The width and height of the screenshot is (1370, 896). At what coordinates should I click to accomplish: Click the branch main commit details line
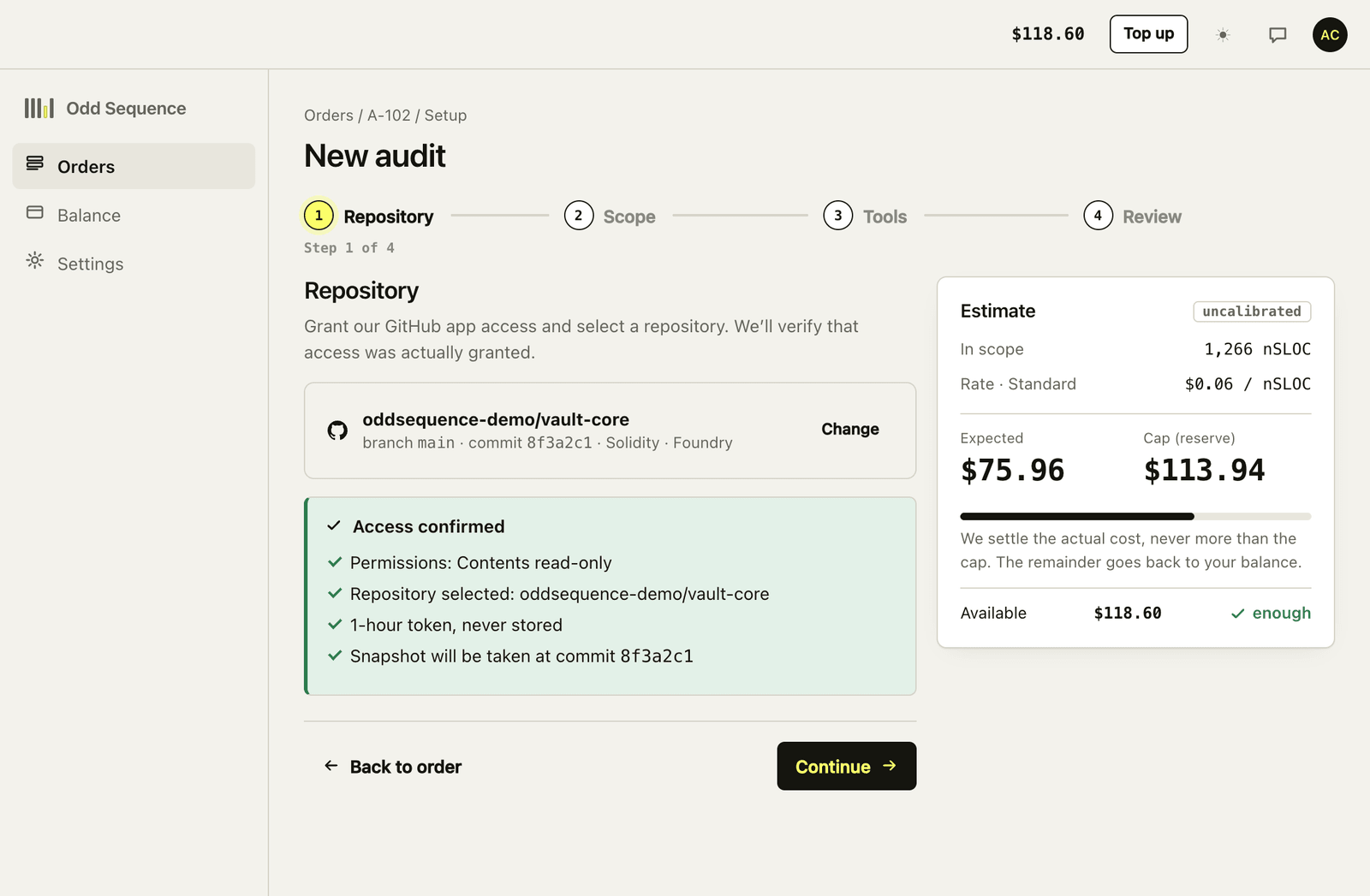547,443
